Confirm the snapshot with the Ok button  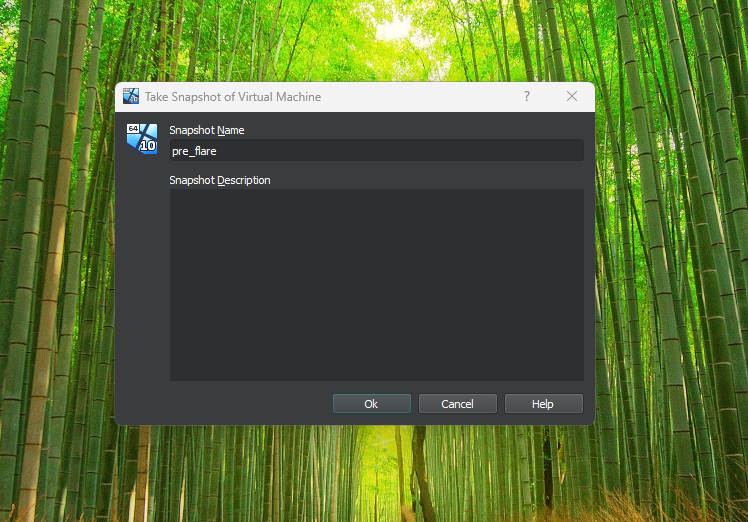point(371,404)
